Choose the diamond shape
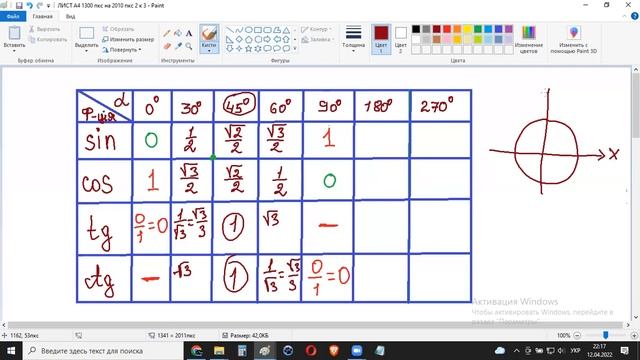 click(239, 40)
